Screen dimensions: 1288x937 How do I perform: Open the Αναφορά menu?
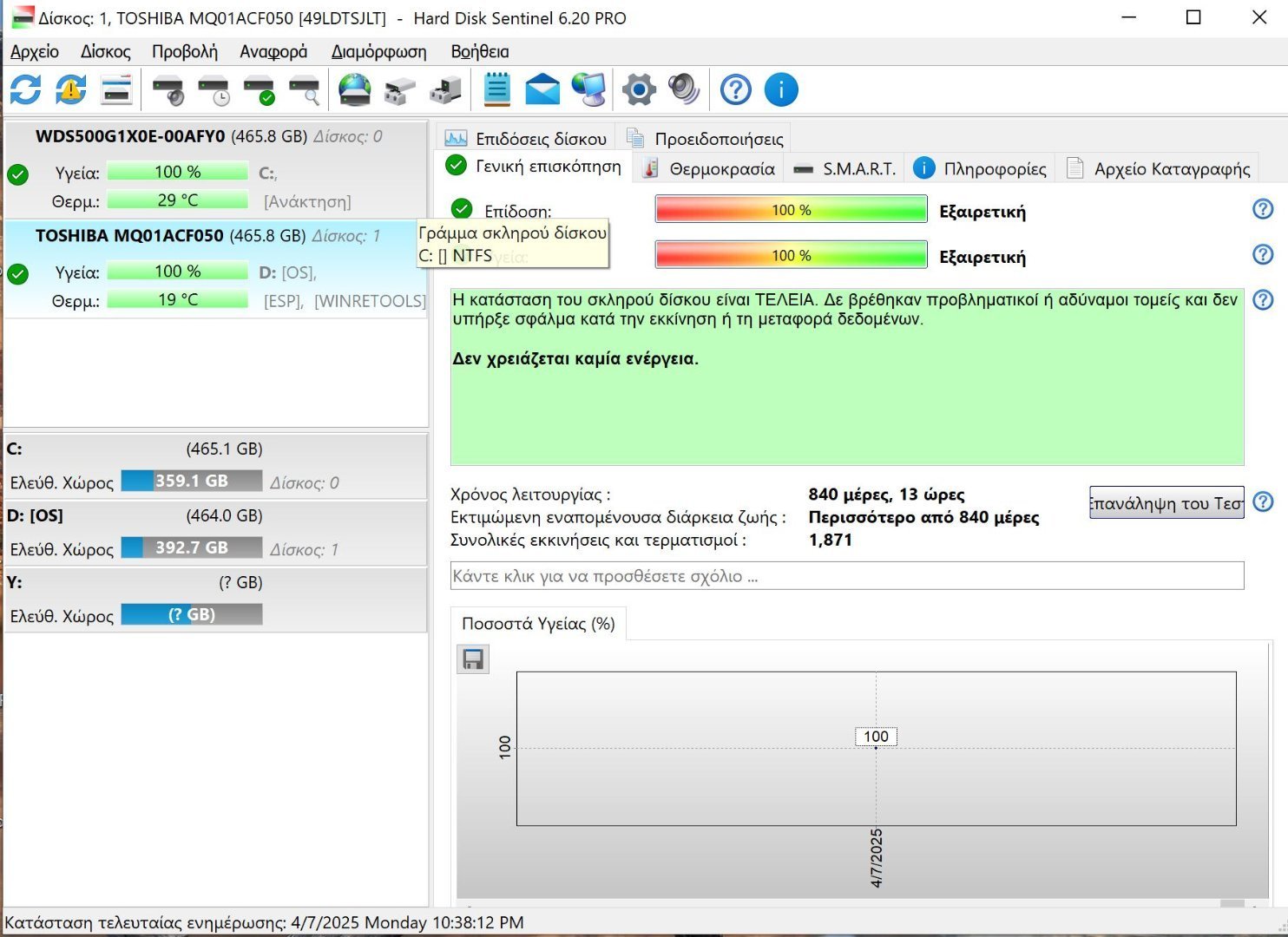tap(273, 51)
